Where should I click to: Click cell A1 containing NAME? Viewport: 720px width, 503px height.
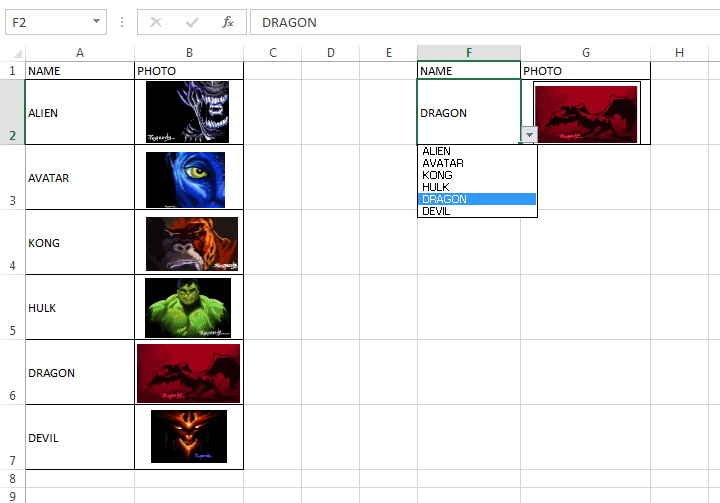coord(80,71)
